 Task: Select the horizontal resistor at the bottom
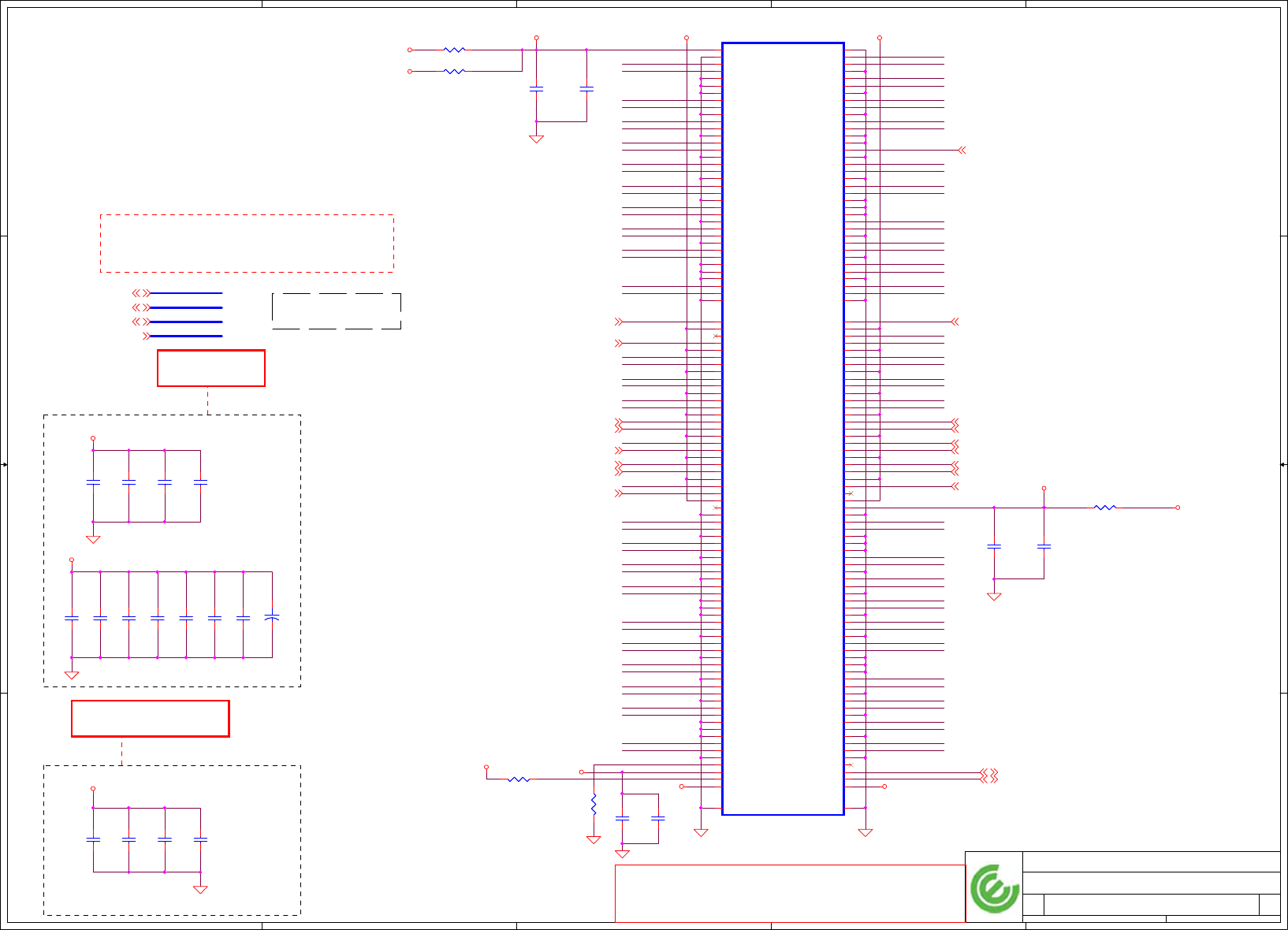pyautogui.click(x=519, y=779)
